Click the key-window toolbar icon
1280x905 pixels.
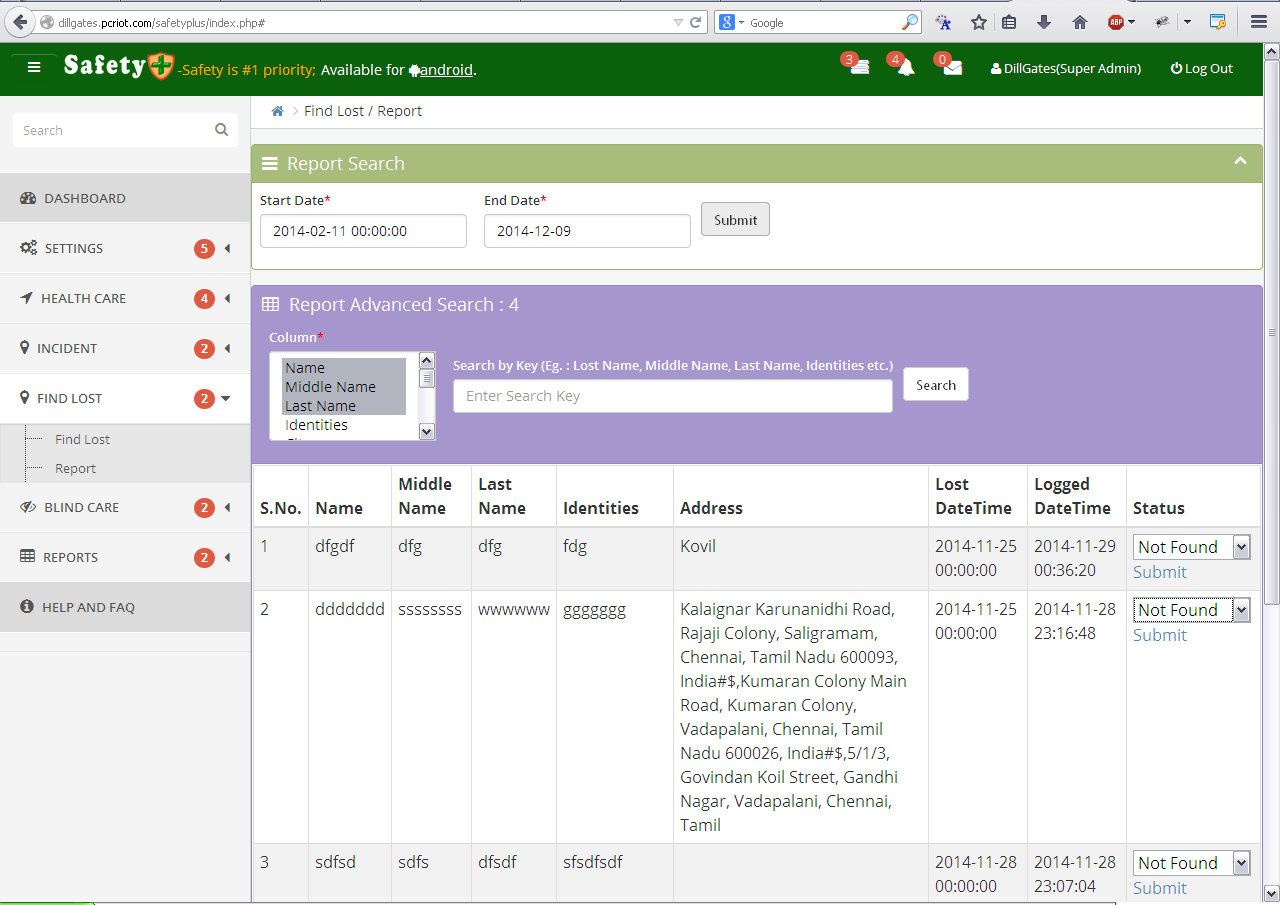pyautogui.click(x=1217, y=22)
